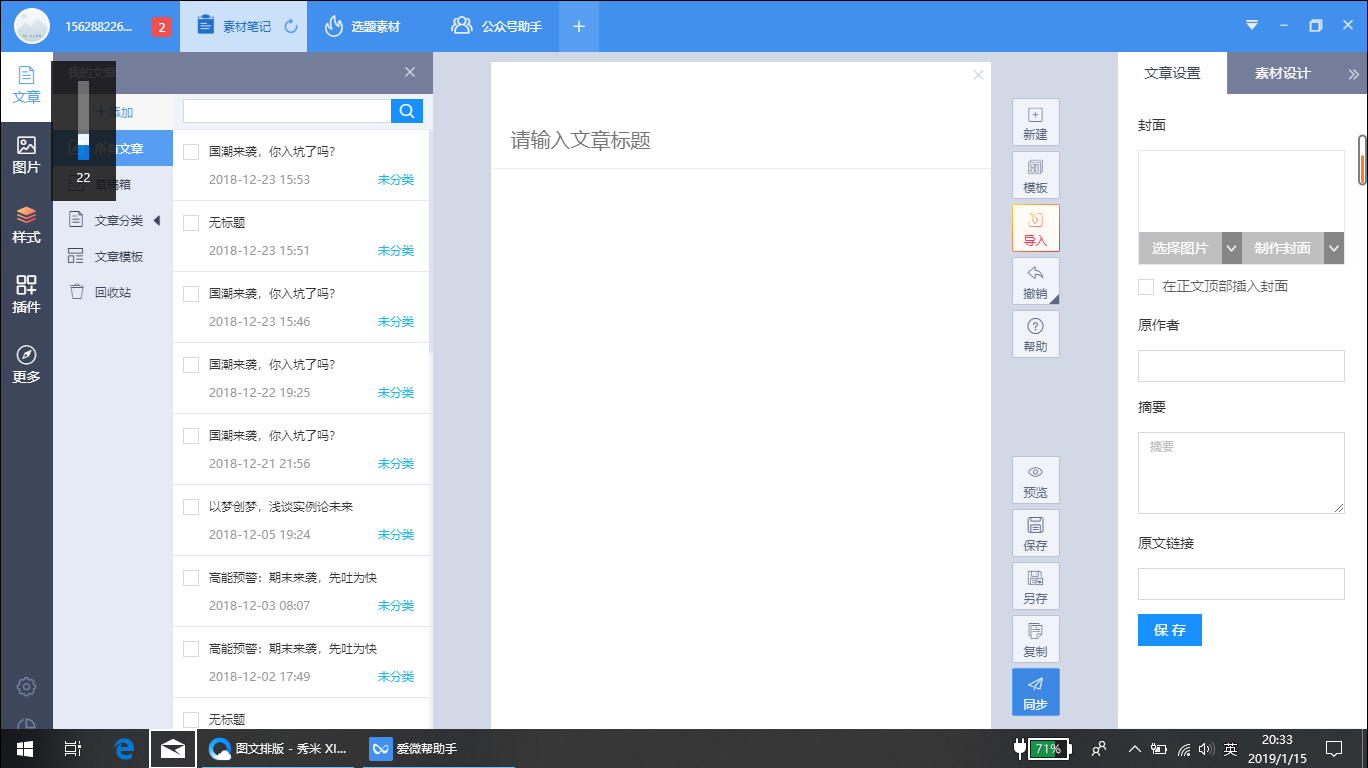Open the 模板 (Template) tool

click(1035, 175)
